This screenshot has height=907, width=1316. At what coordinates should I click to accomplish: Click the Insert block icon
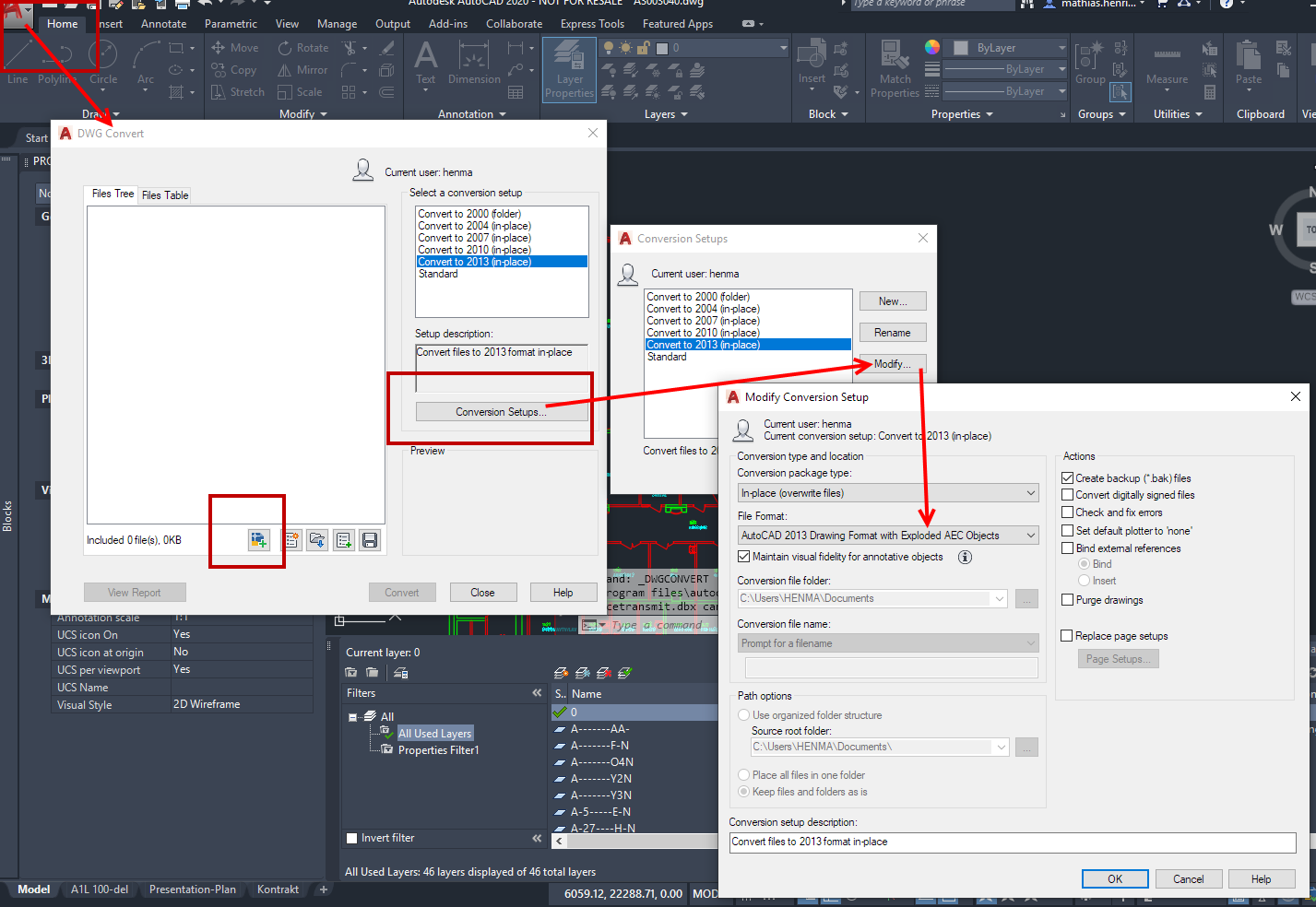pyautogui.click(x=812, y=63)
